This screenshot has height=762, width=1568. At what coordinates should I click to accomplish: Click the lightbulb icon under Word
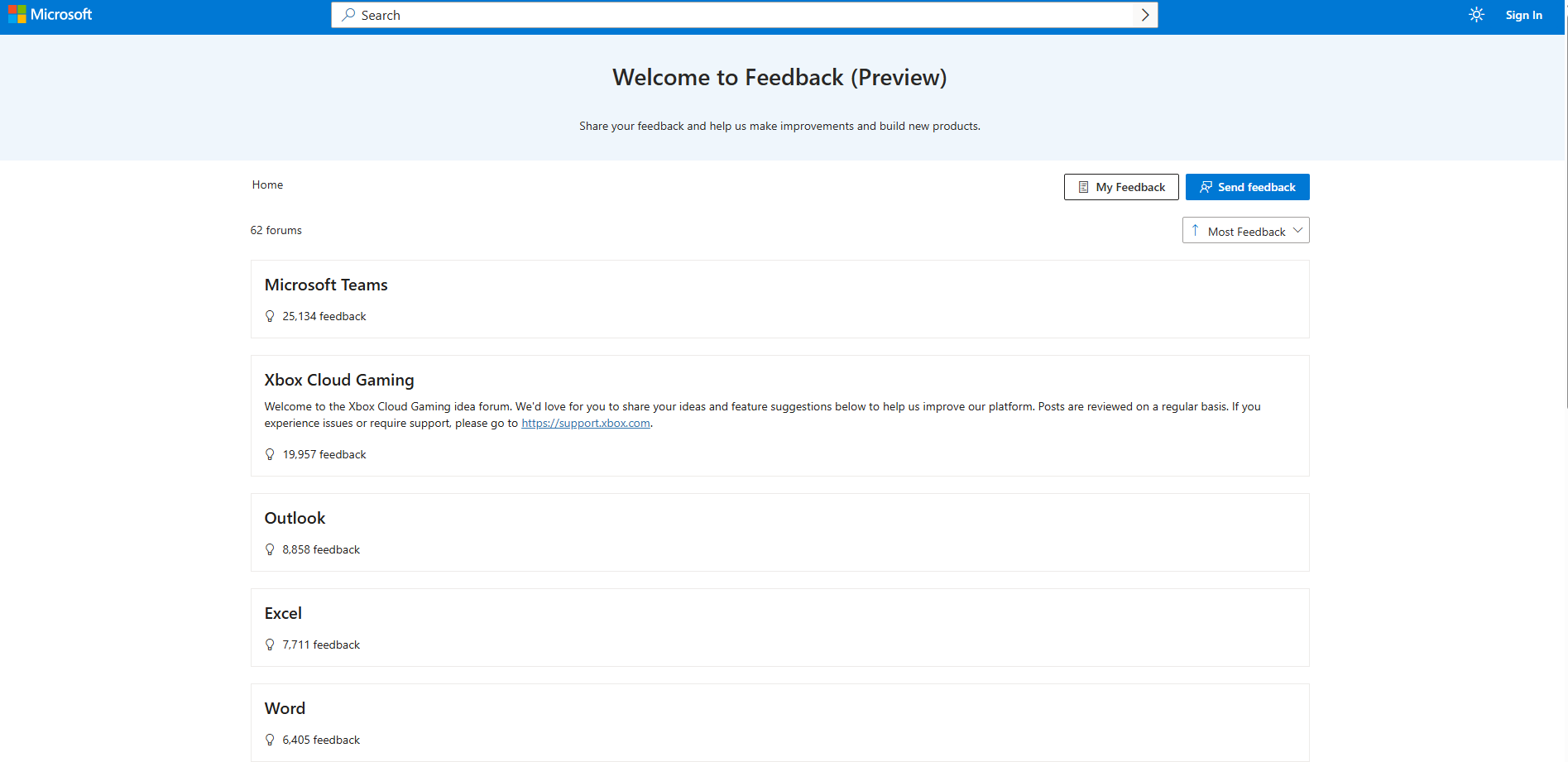(x=270, y=740)
